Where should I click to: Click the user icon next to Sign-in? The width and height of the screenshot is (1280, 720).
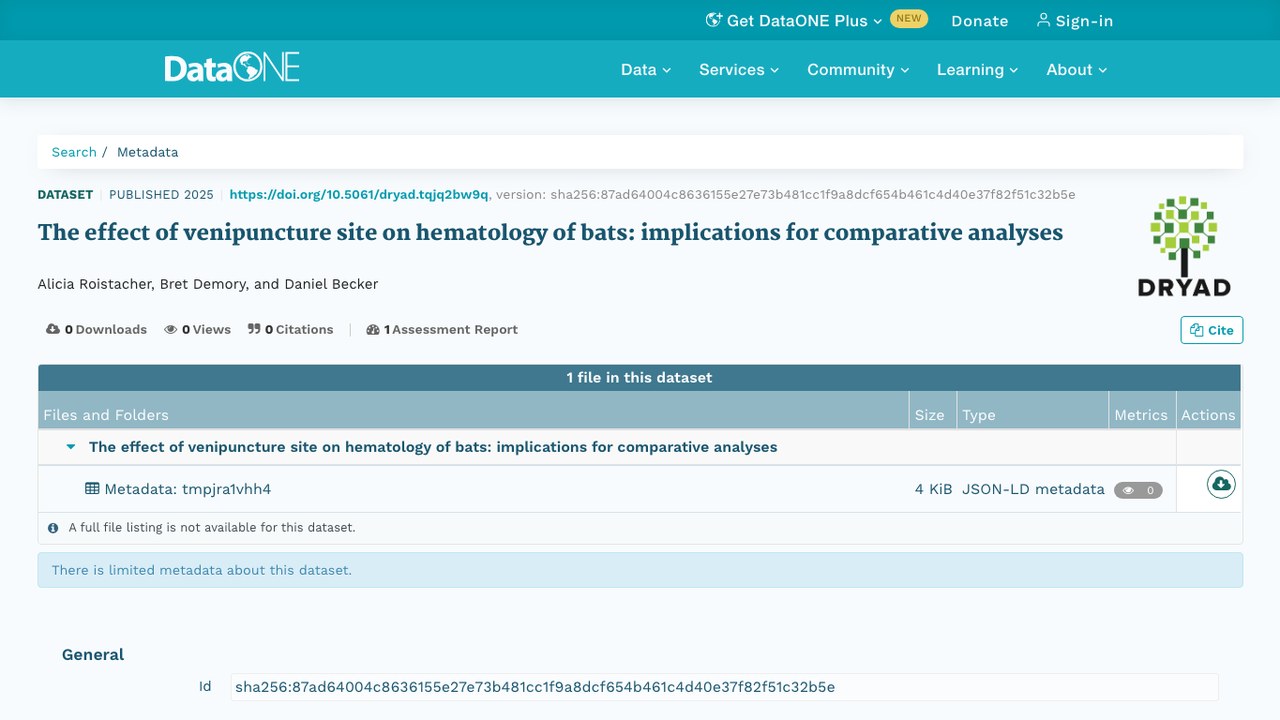(x=1043, y=20)
